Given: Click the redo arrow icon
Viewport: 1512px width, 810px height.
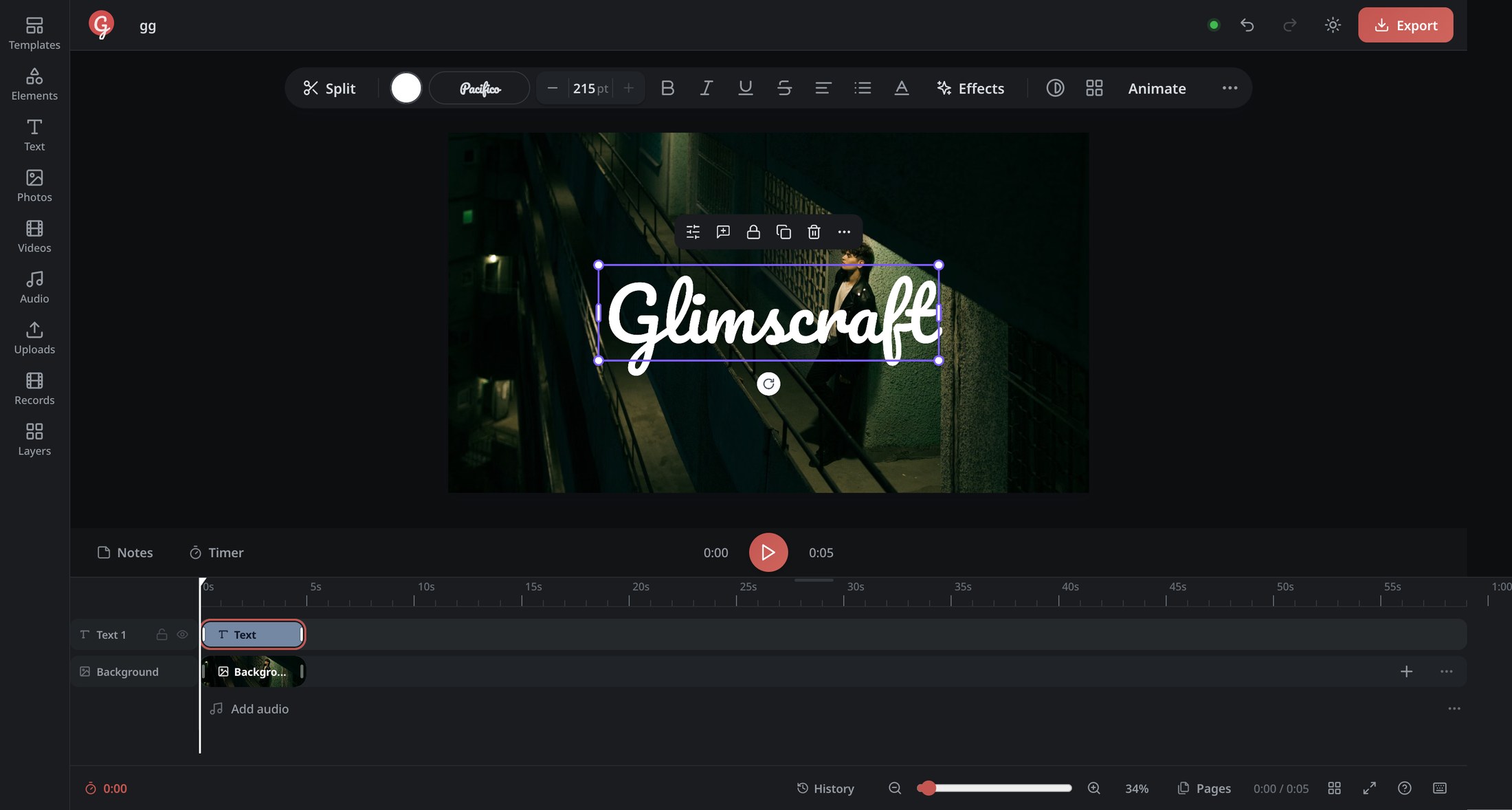Looking at the screenshot, I should (x=1290, y=25).
